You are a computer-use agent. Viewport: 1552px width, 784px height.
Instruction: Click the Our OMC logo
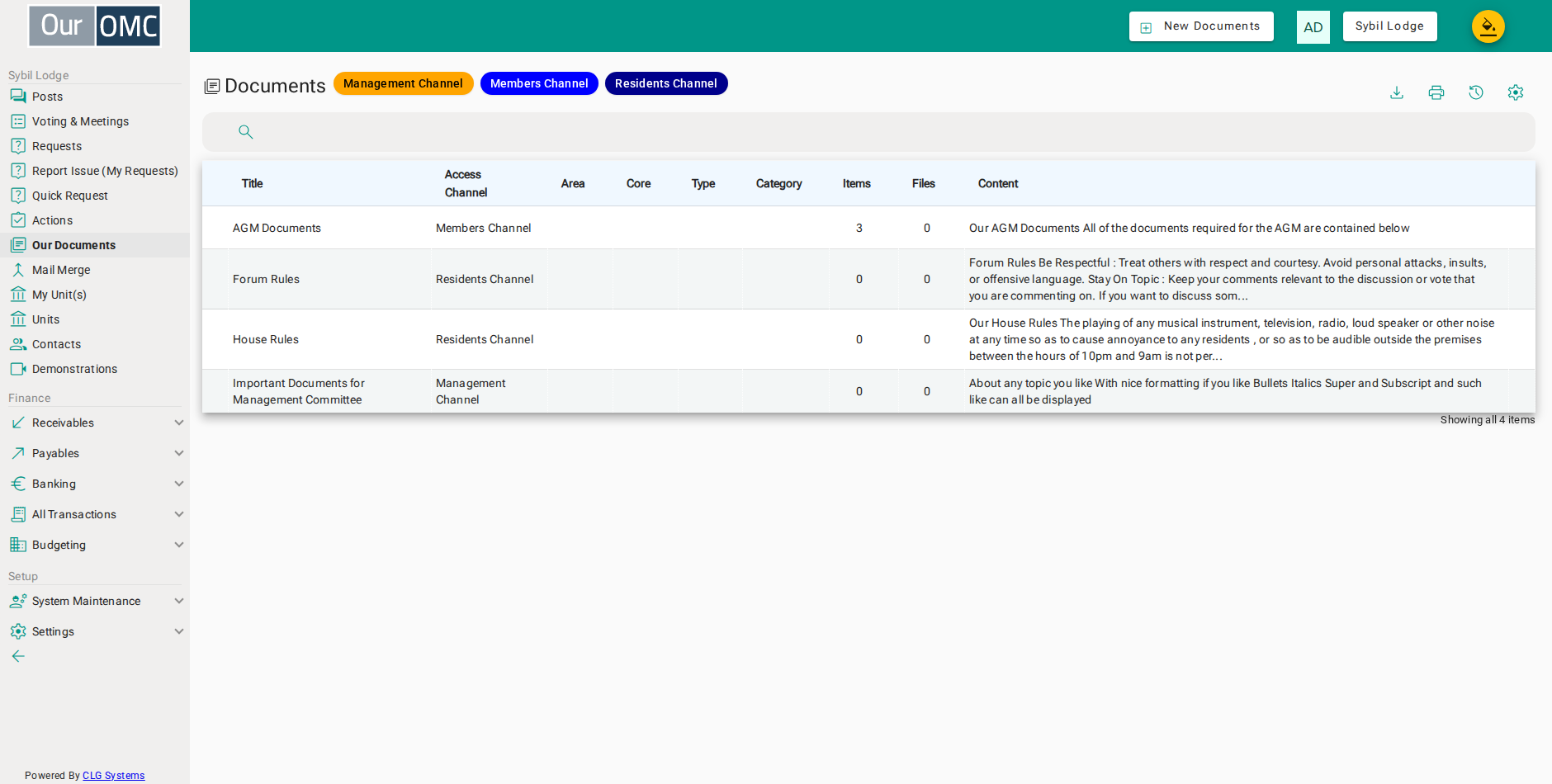[x=95, y=26]
